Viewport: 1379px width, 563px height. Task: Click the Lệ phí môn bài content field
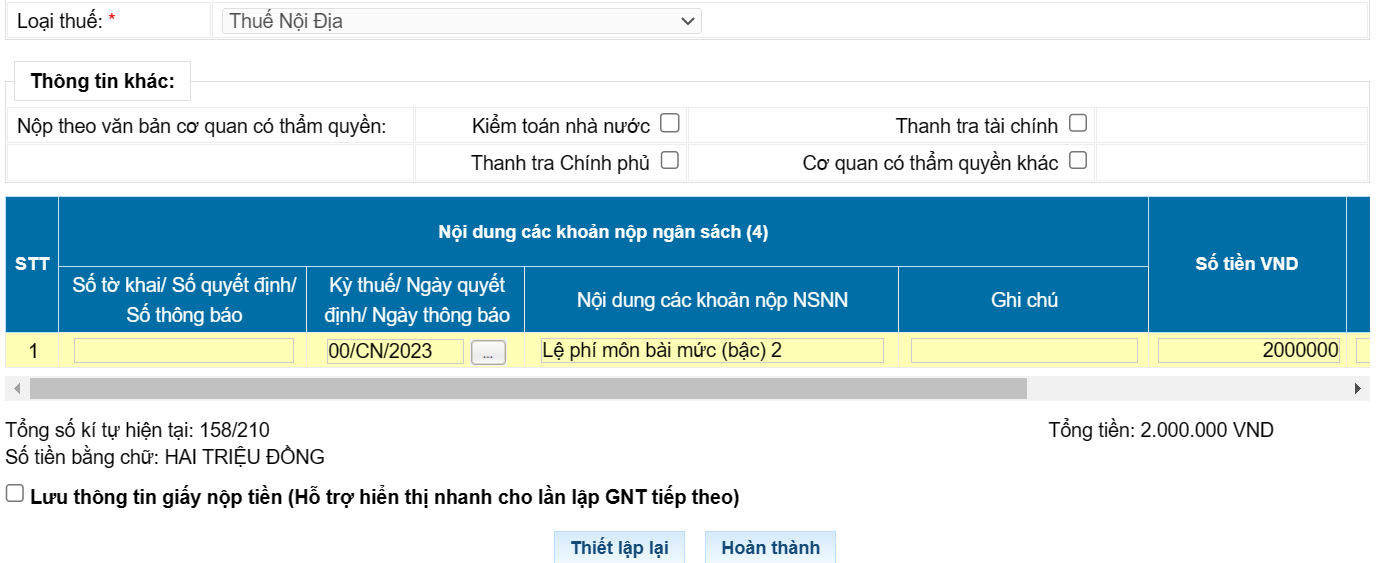[x=712, y=350]
